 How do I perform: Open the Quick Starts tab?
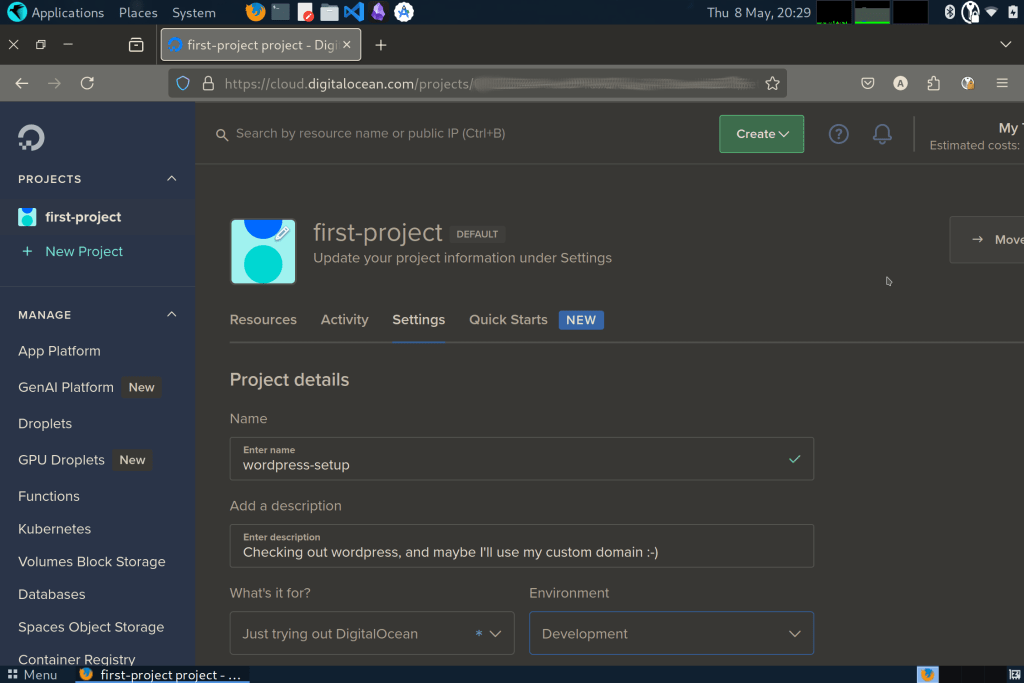[508, 319]
